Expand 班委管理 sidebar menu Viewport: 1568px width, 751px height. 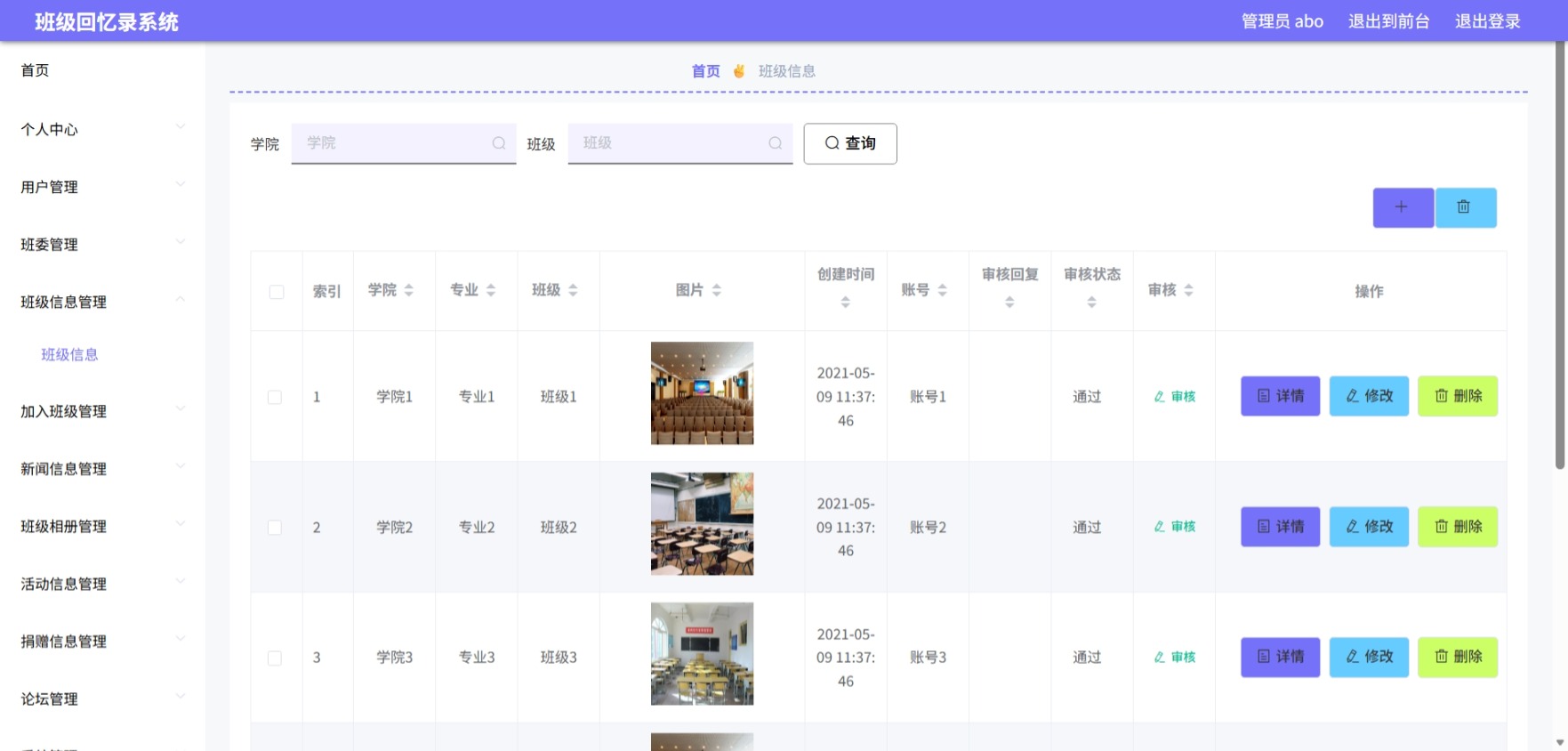pos(102,245)
